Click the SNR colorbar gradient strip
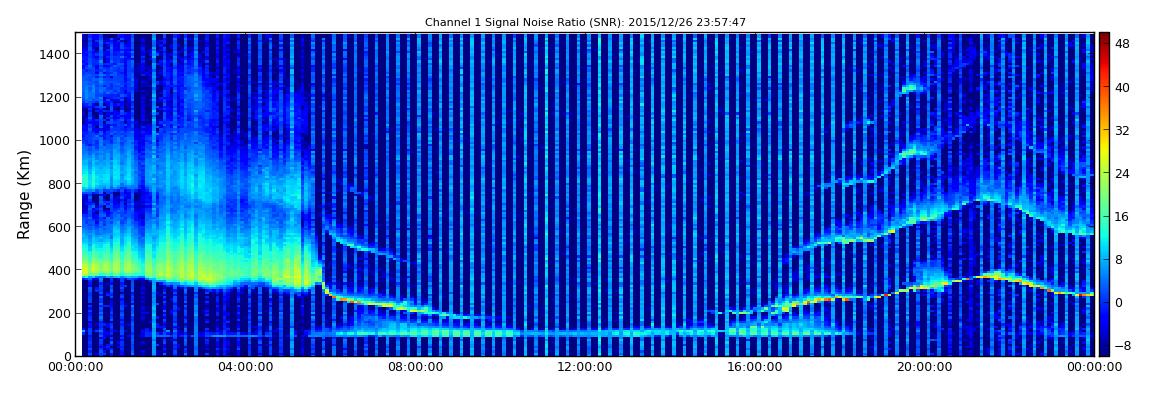This screenshot has width=1150, height=407. [1104, 194]
